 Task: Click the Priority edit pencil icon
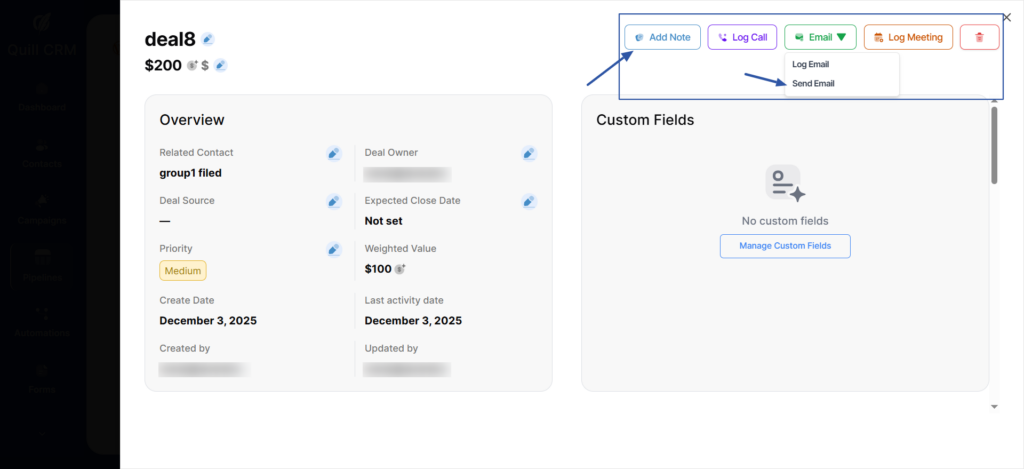pyautogui.click(x=334, y=249)
